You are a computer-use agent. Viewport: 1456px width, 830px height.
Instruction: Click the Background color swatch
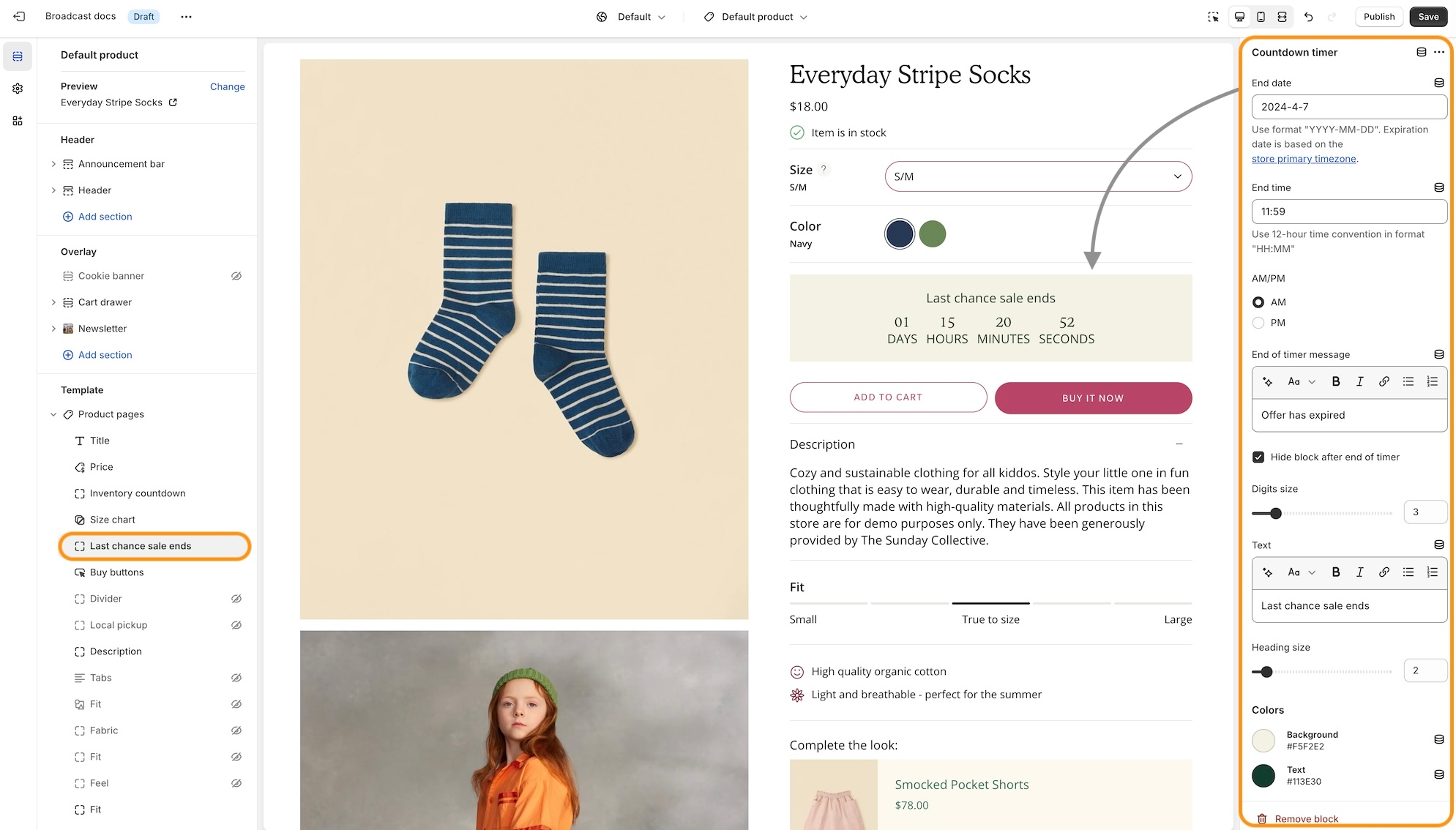1263,741
